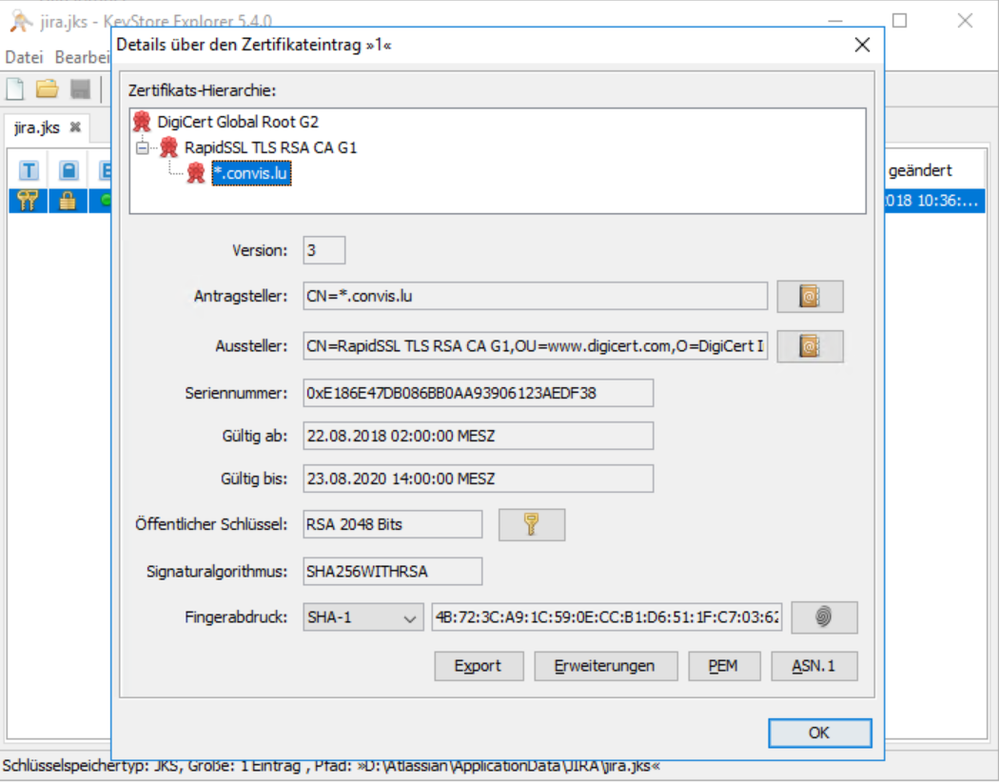This screenshot has width=999, height=782.
Task: Open the Datei menu
Action: (x=24, y=57)
